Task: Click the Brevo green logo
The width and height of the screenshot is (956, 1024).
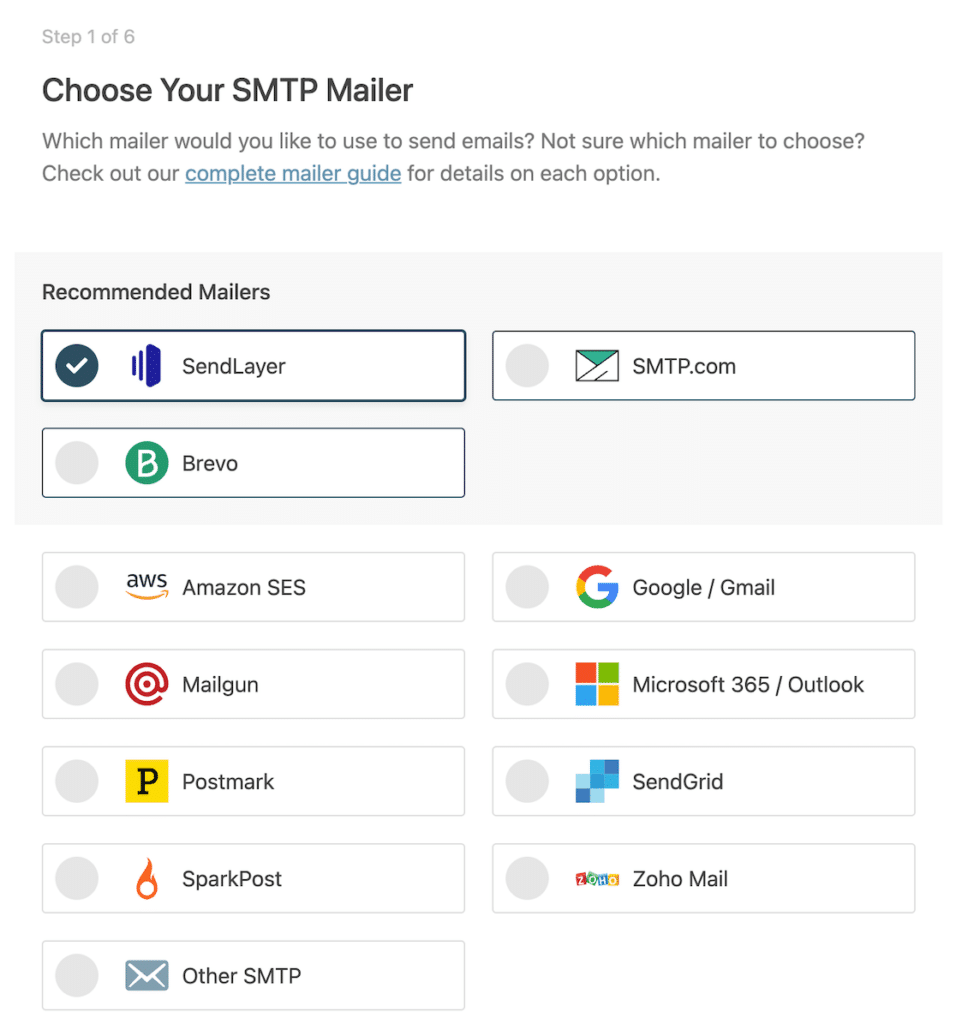Action: click(x=146, y=462)
